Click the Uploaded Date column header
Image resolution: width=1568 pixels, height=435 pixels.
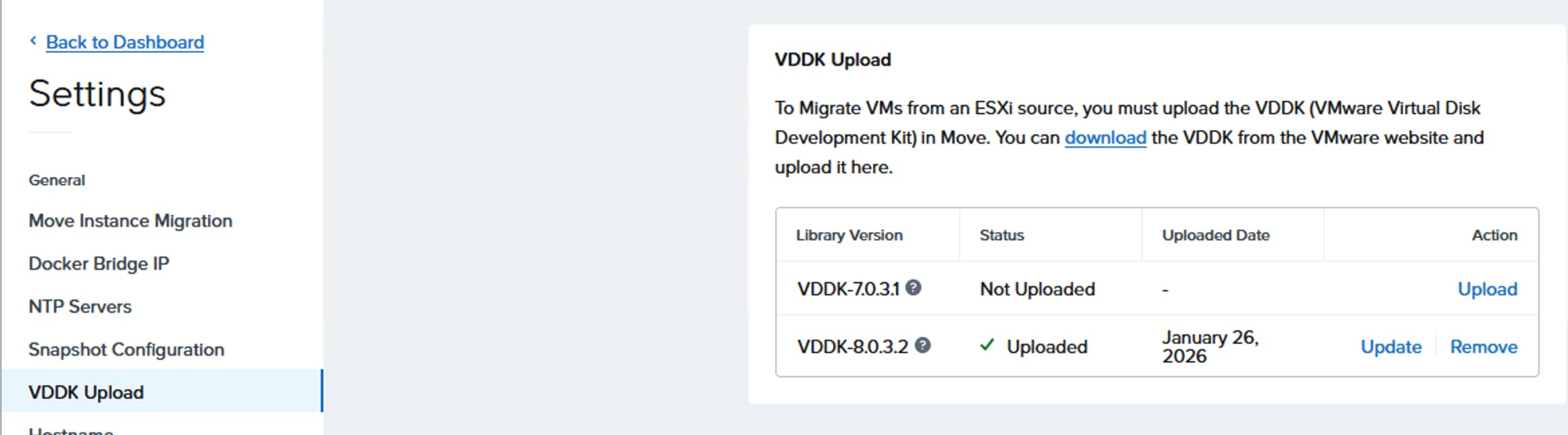[x=1215, y=236]
